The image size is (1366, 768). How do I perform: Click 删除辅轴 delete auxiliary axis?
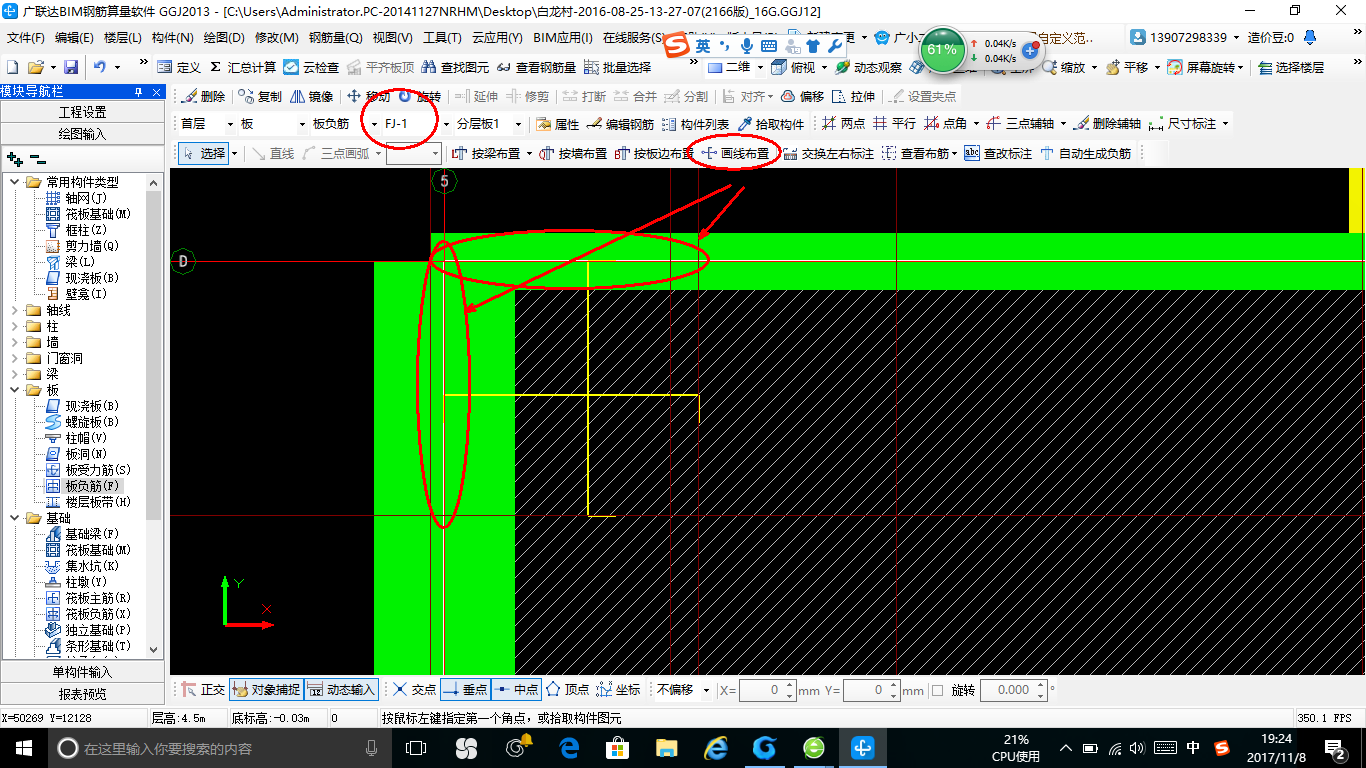tap(1107, 124)
